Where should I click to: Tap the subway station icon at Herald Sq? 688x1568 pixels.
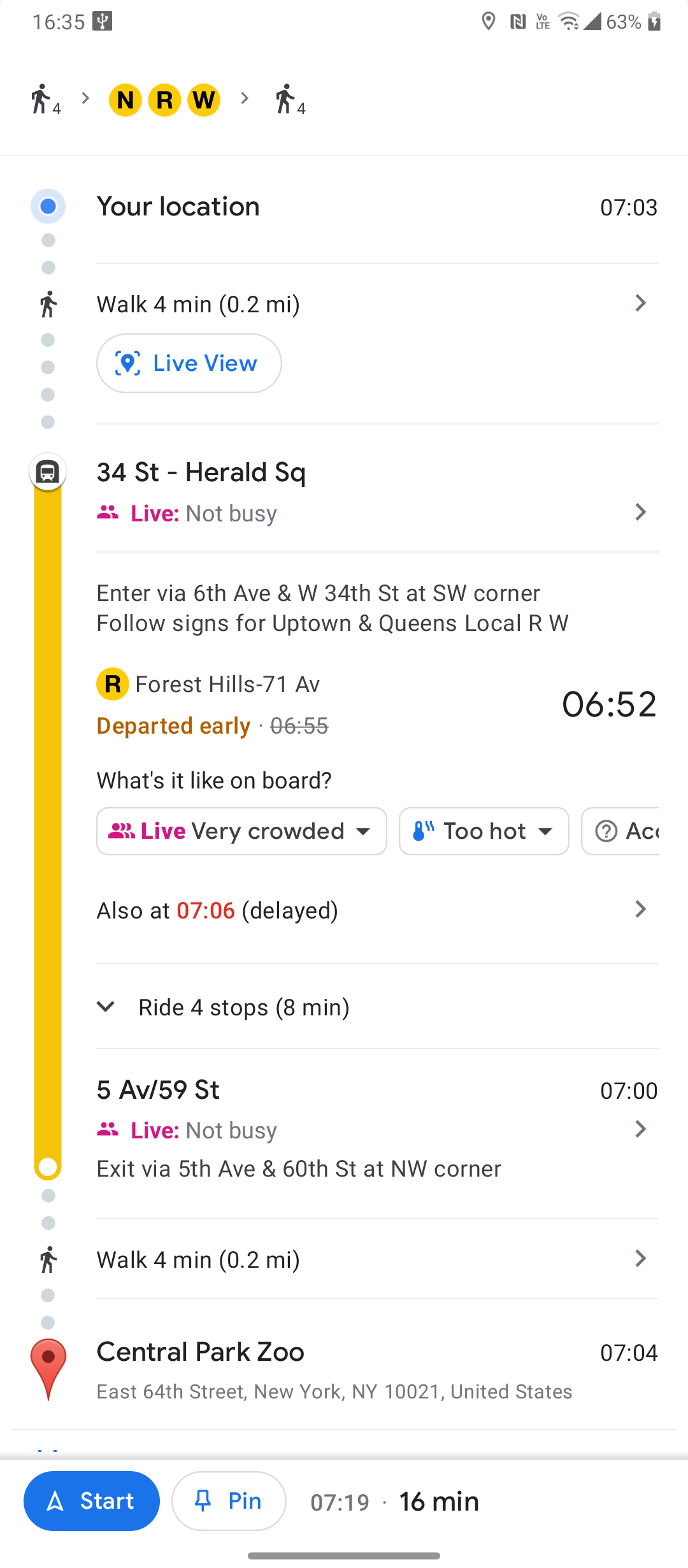tap(48, 472)
